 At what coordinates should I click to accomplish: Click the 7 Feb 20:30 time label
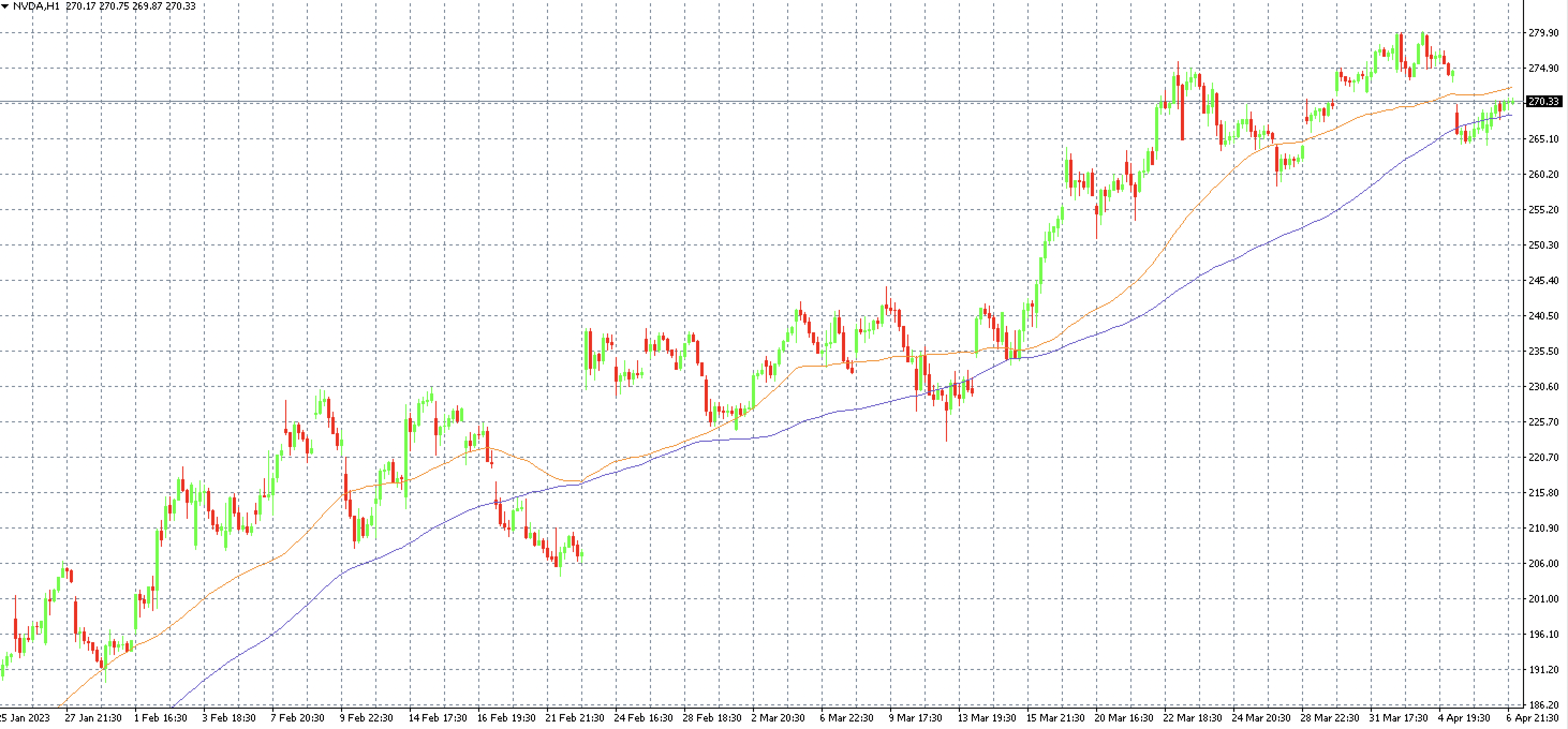point(298,718)
